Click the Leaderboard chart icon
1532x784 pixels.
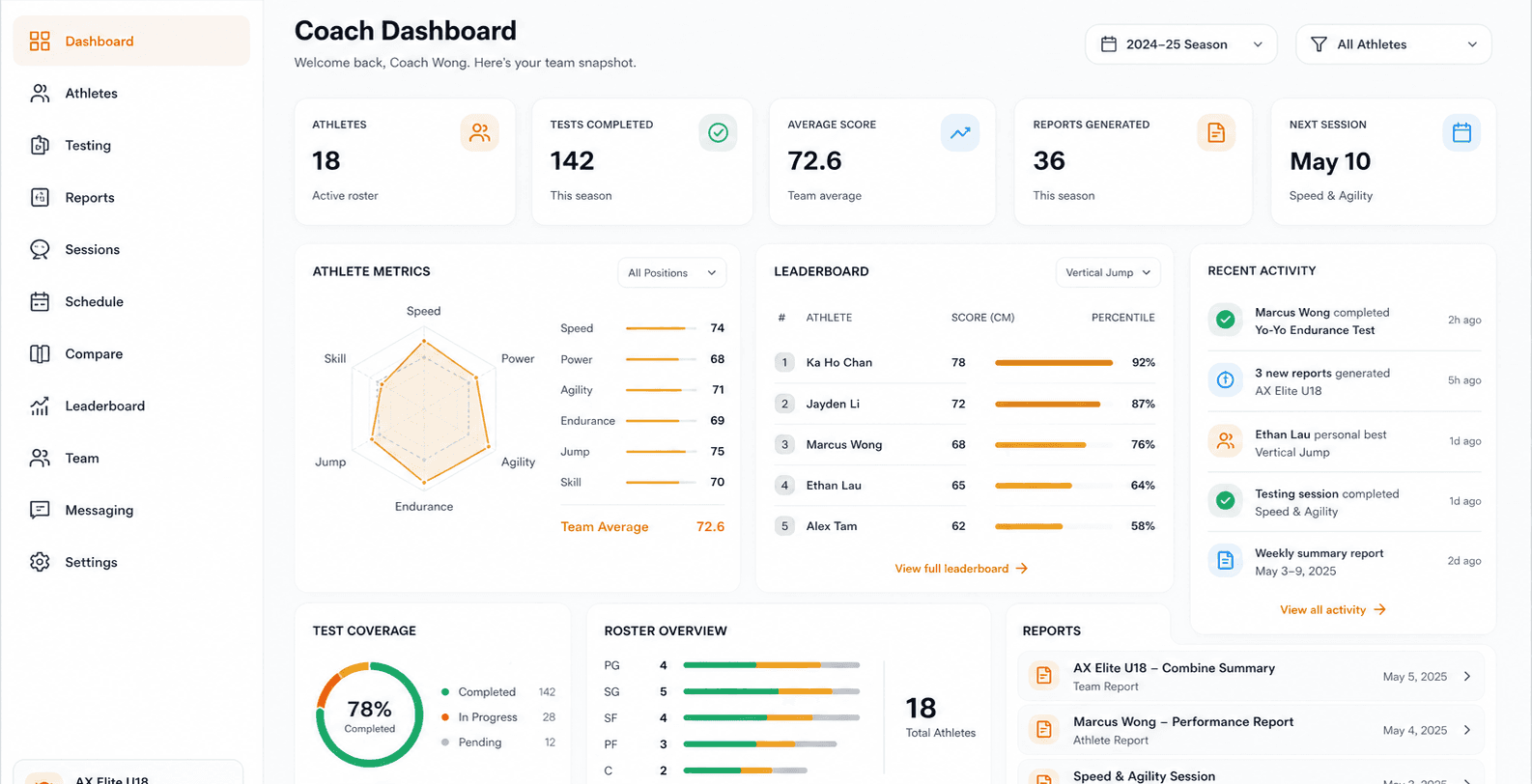click(x=40, y=406)
